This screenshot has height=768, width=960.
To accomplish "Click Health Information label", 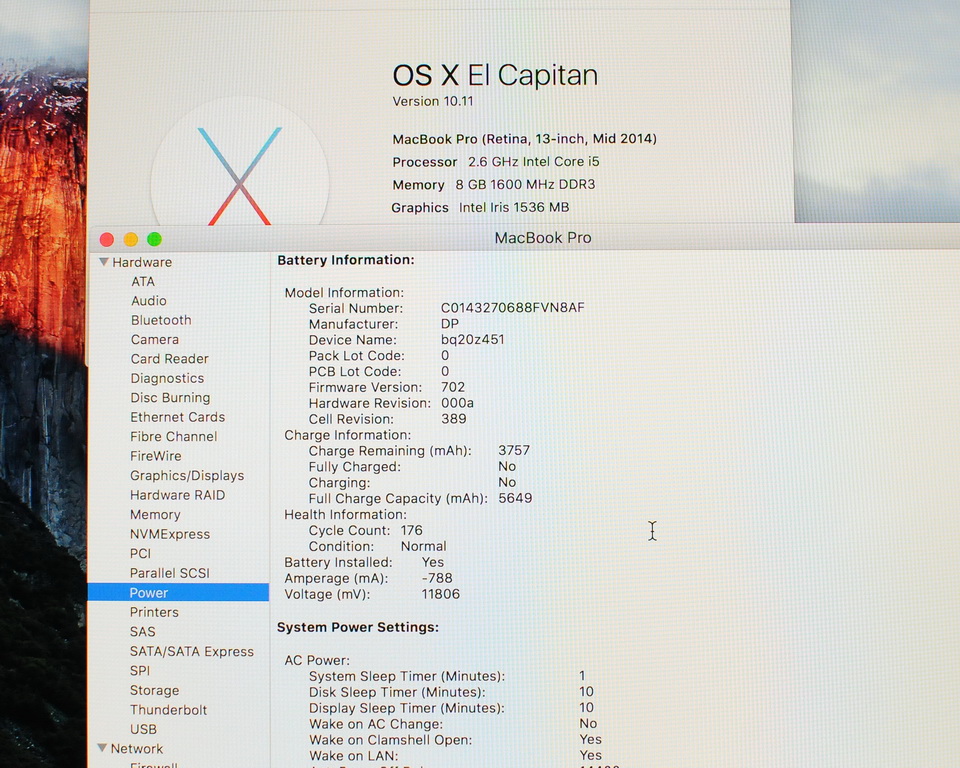I will click(345, 514).
